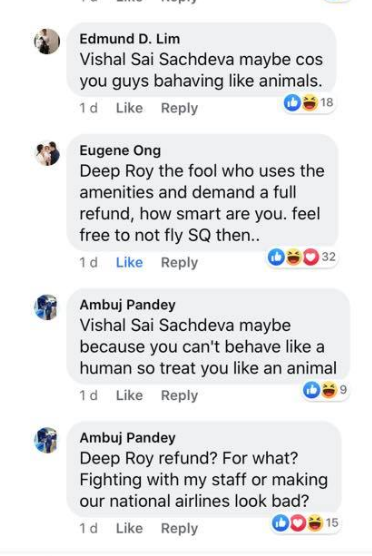View the 15 reactions on Ambuj's refund comment

pyautogui.click(x=305, y=523)
